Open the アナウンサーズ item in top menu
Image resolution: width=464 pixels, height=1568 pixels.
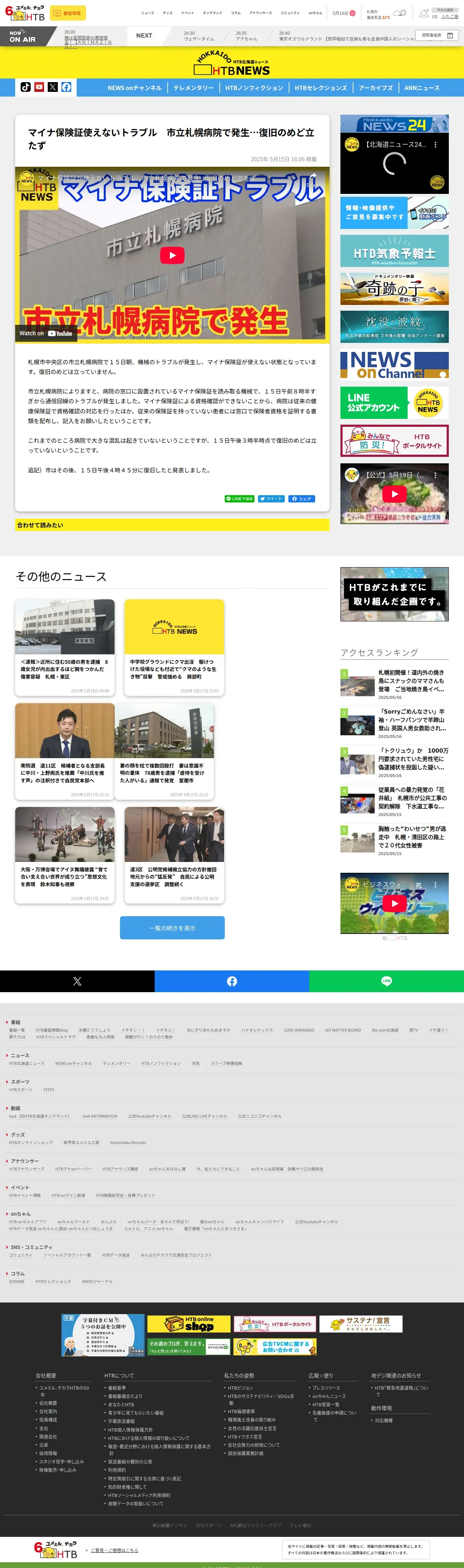(260, 13)
